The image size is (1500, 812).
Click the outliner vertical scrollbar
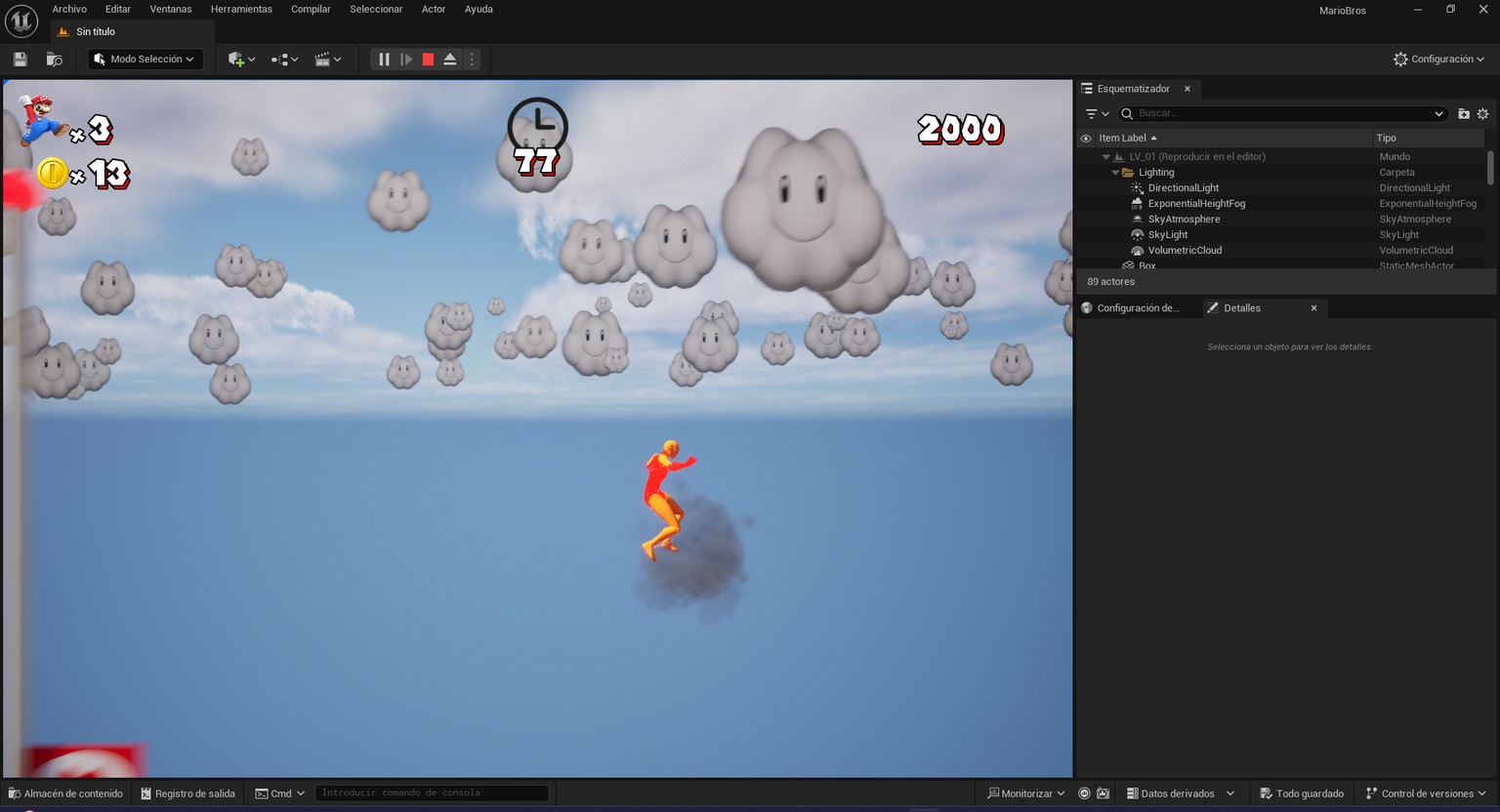1490,167
